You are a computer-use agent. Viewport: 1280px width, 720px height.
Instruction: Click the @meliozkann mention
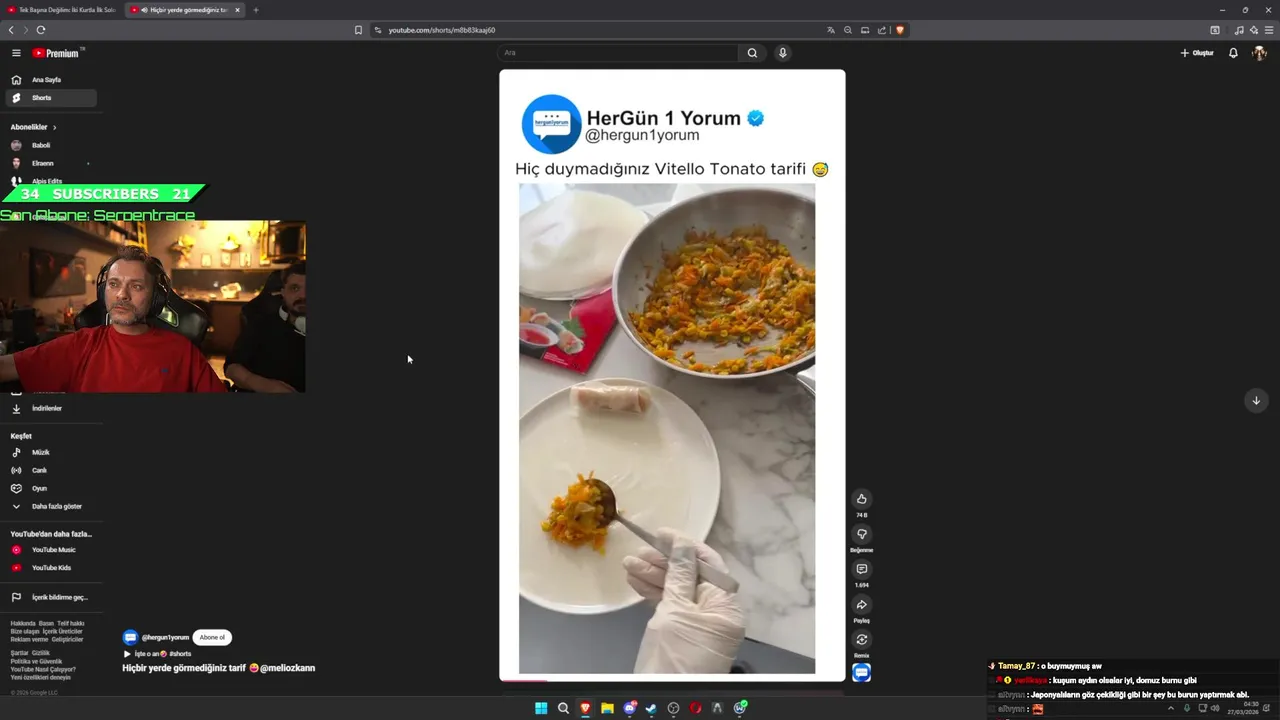click(287, 668)
